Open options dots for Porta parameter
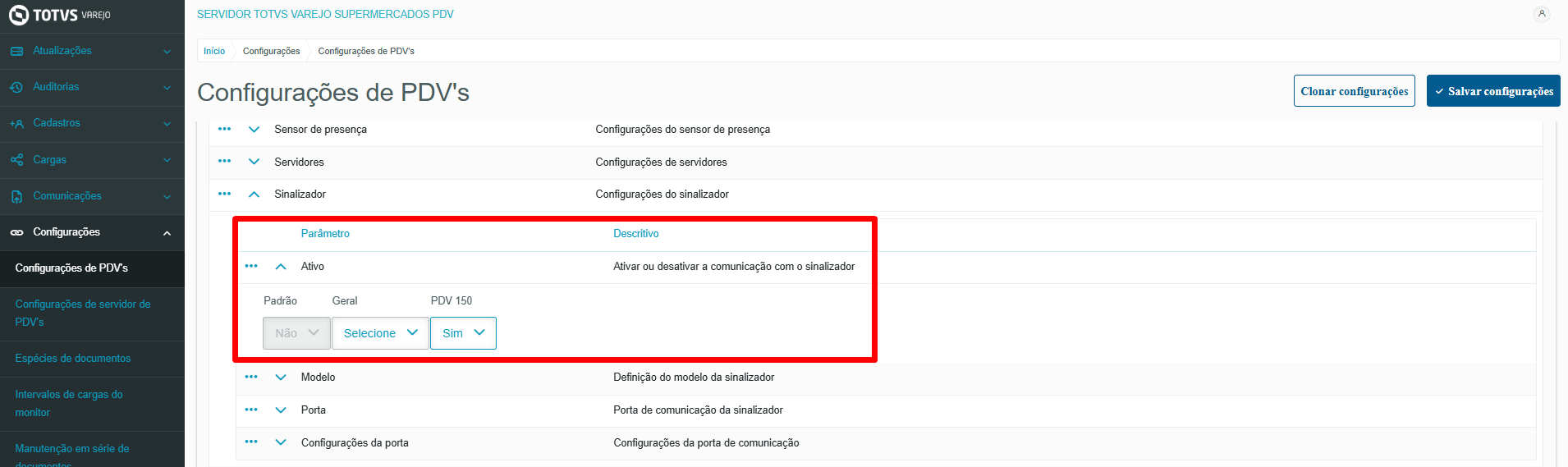The height and width of the screenshot is (467, 1568). point(251,410)
